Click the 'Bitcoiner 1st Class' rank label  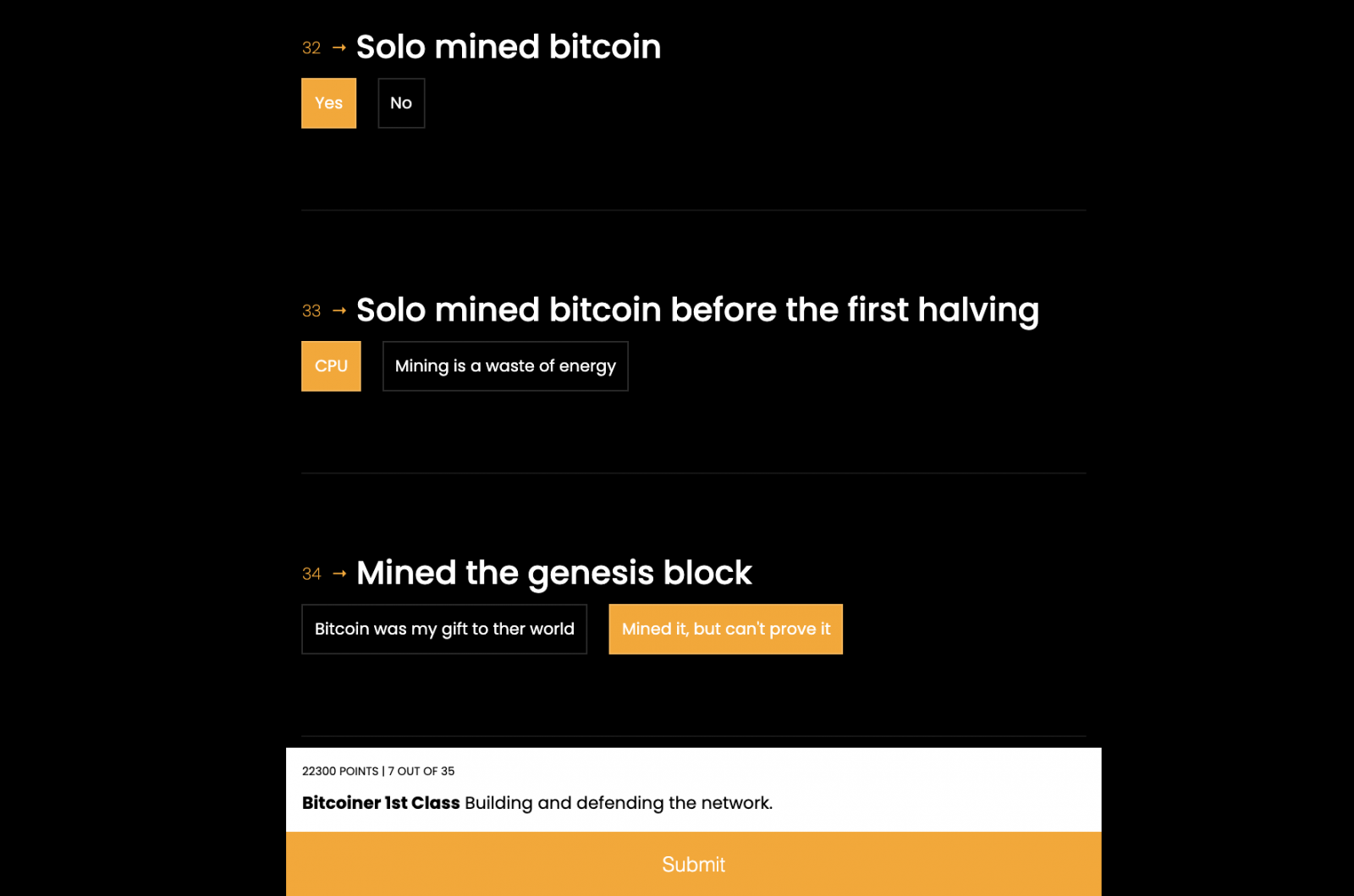(x=381, y=803)
